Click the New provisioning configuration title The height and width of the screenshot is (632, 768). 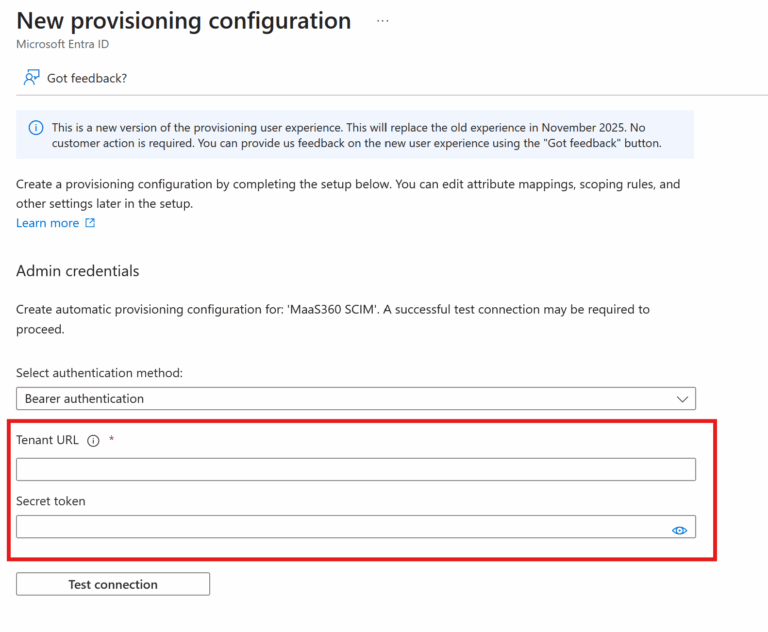pos(184,21)
